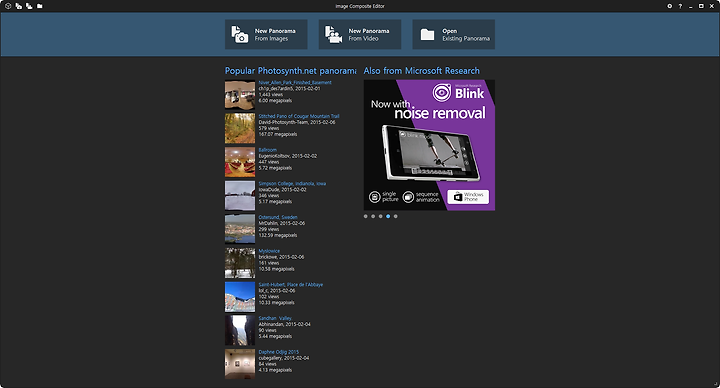Open the settings gear options
The width and height of the screenshot is (720, 388).
pos(669,6)
